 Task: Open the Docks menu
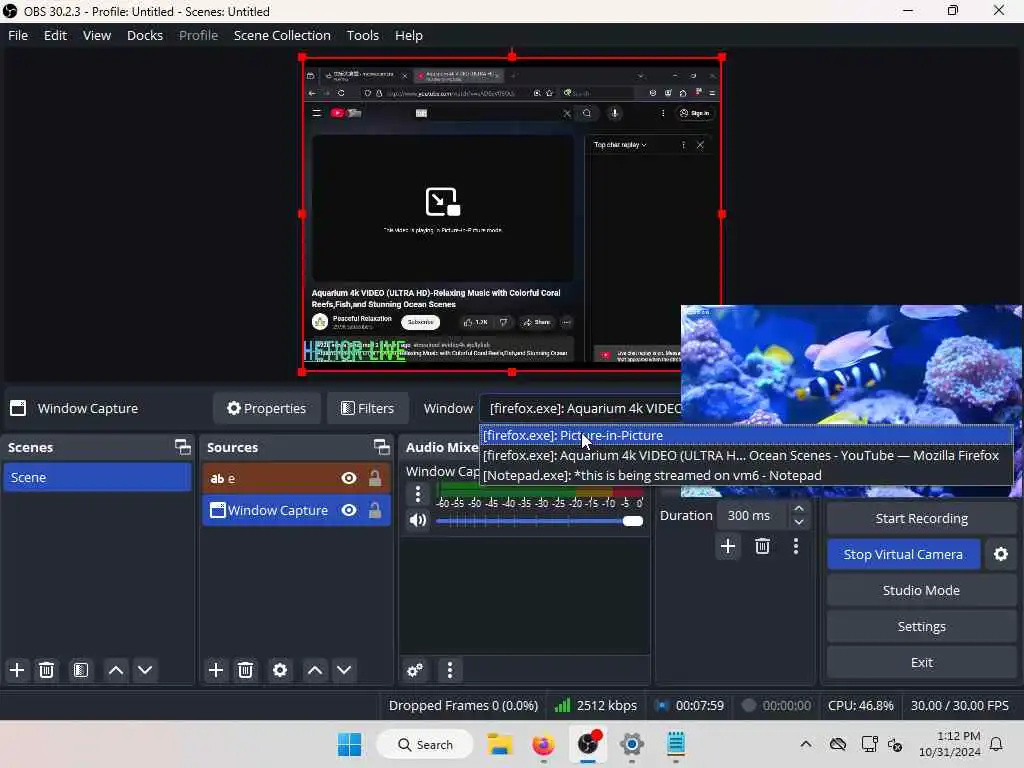[145, 35]
